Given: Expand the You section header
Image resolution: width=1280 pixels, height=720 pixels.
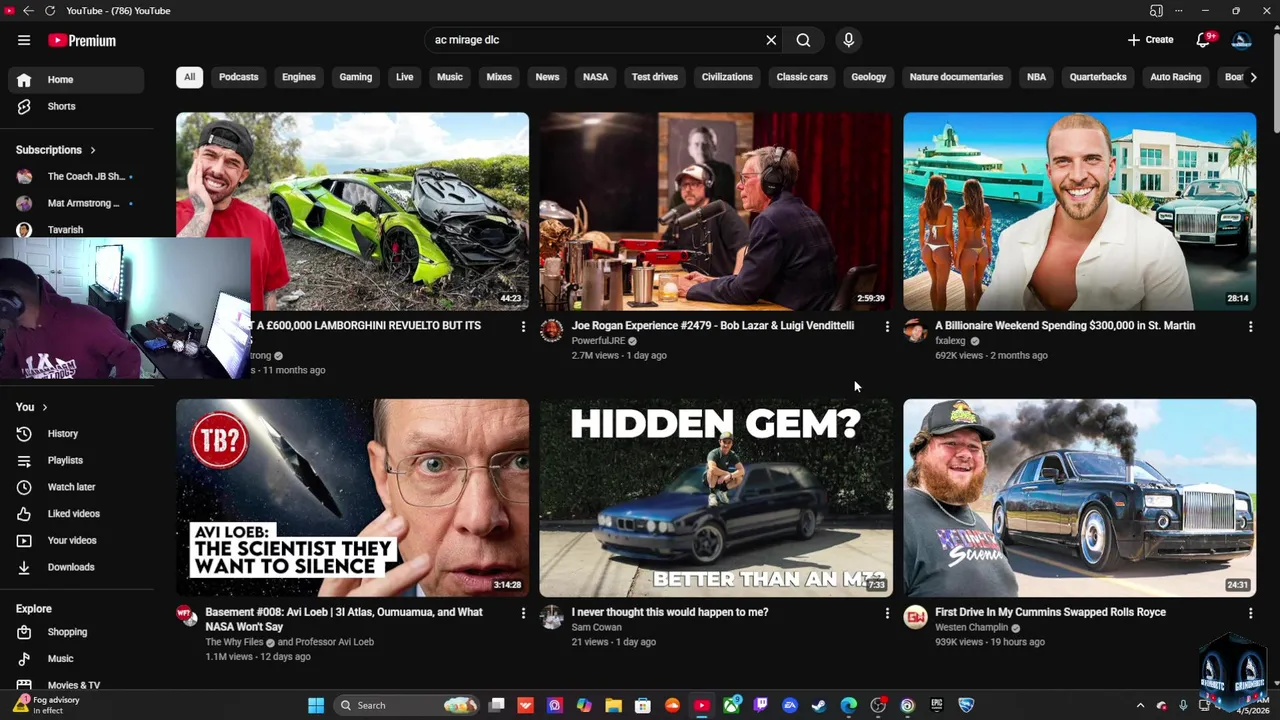Looking at the screenshot, I should pos(32,407).
